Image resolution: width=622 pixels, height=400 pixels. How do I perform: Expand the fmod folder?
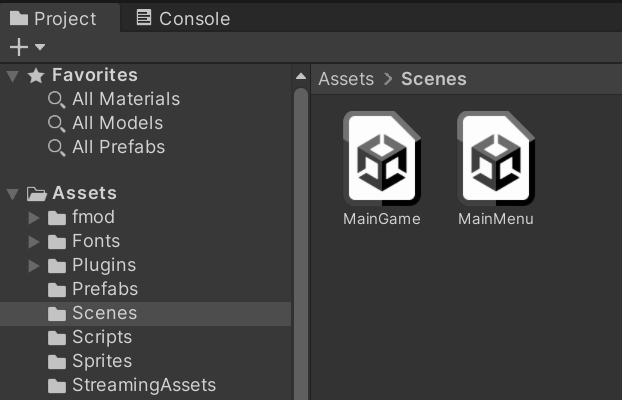tap(34, 217)
